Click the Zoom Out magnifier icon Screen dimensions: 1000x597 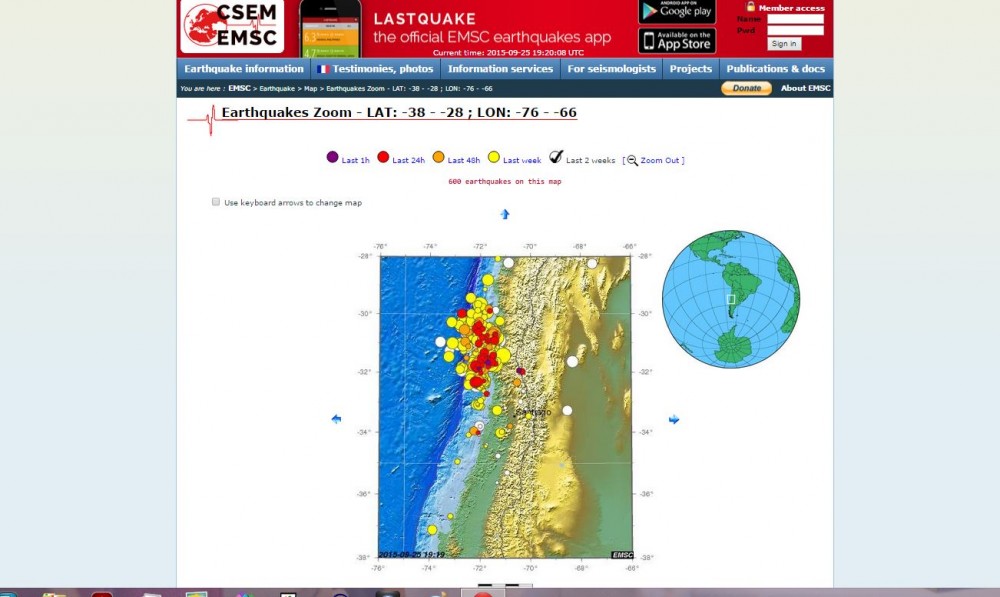633,160
